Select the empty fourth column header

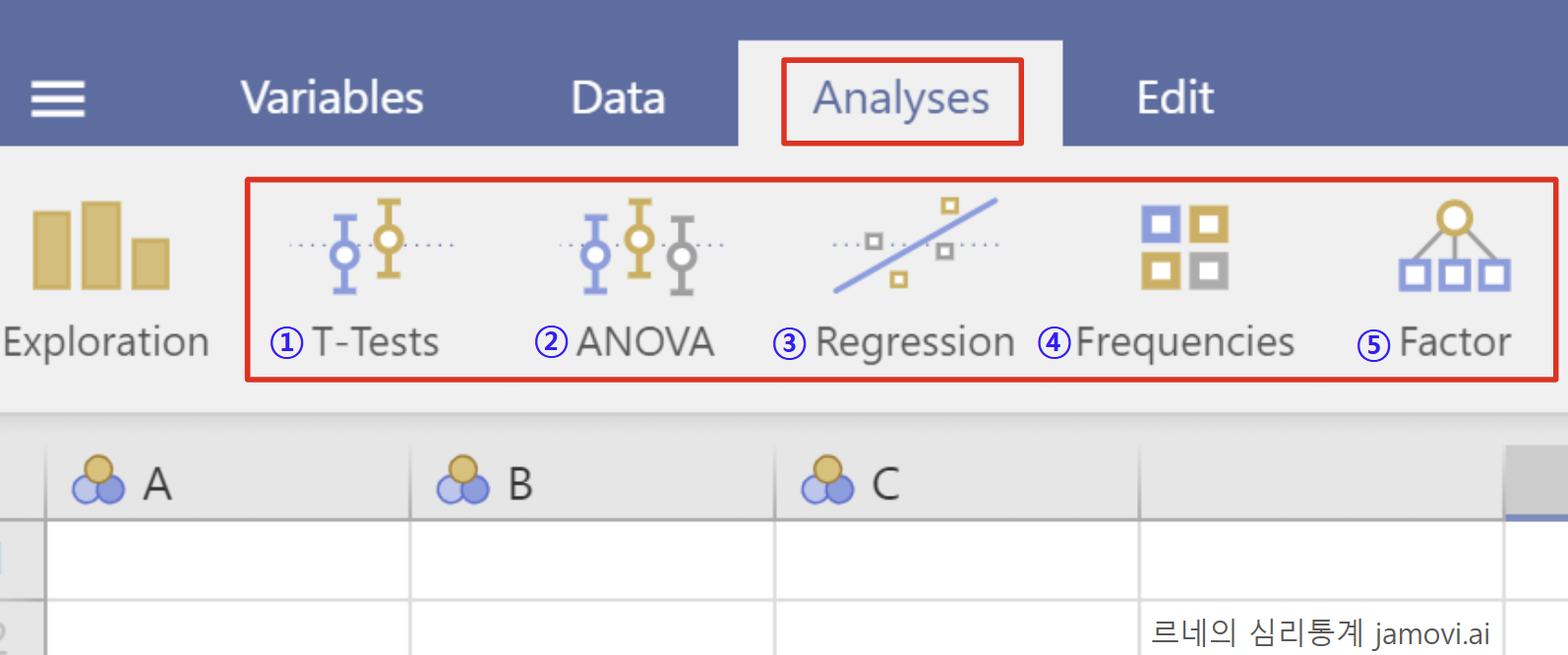(x=1322, y=482)
